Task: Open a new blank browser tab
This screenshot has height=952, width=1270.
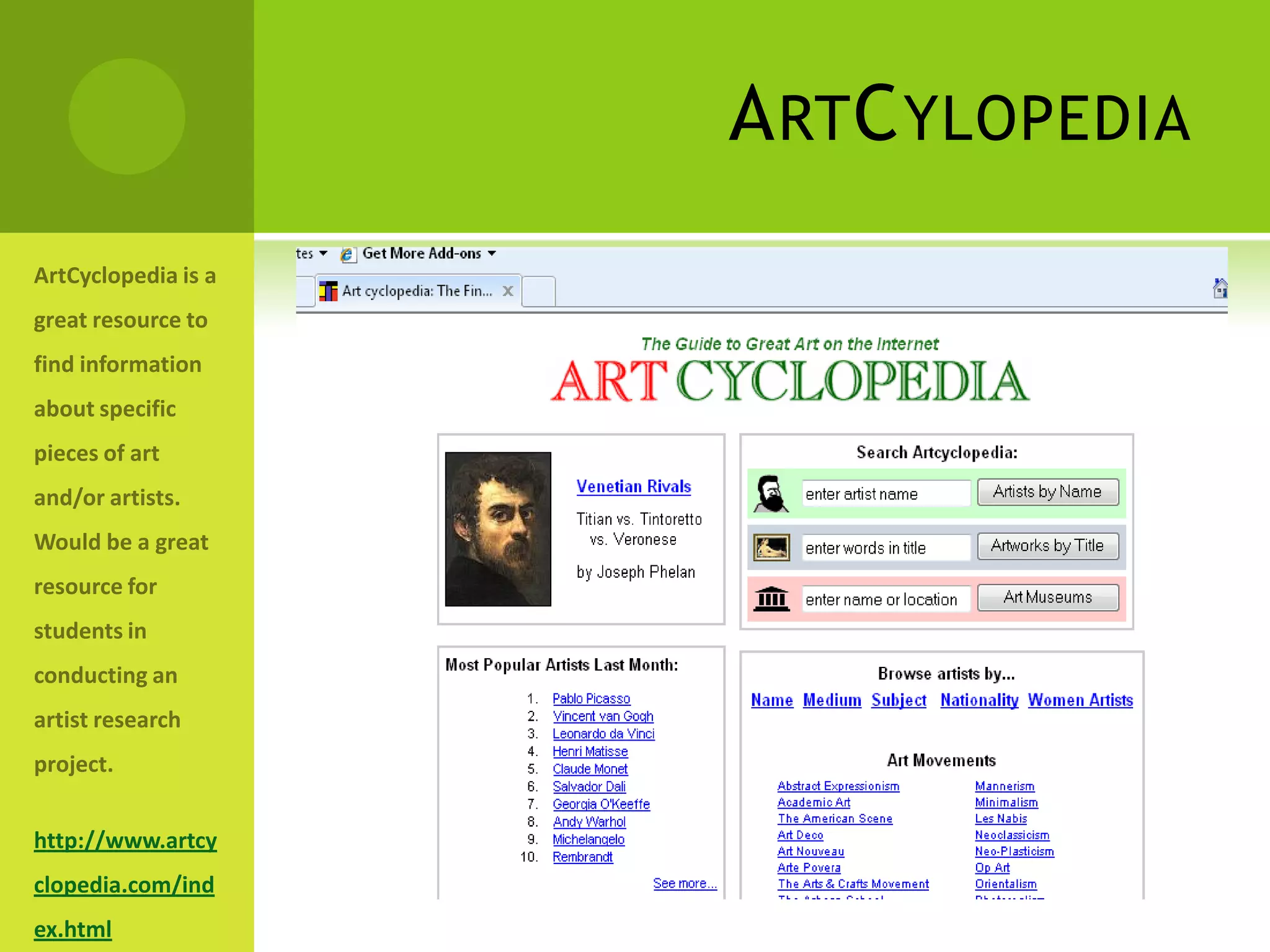Action: coord(538,291)
